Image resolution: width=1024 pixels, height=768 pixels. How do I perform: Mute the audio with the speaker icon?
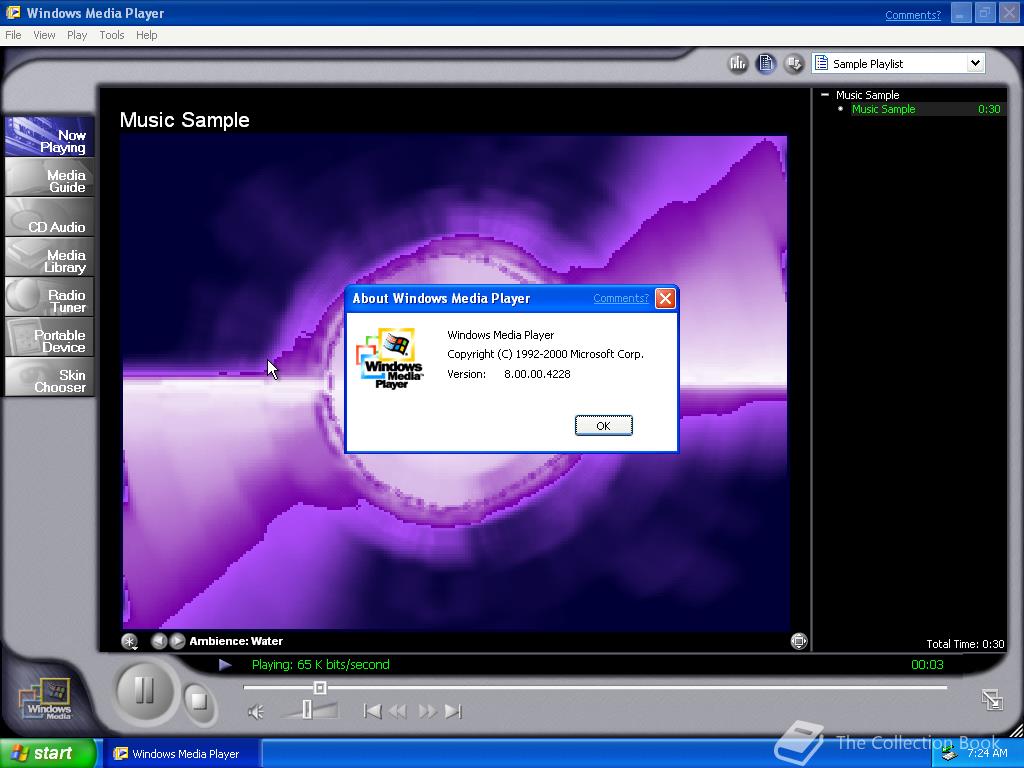[x=256, y=711]
